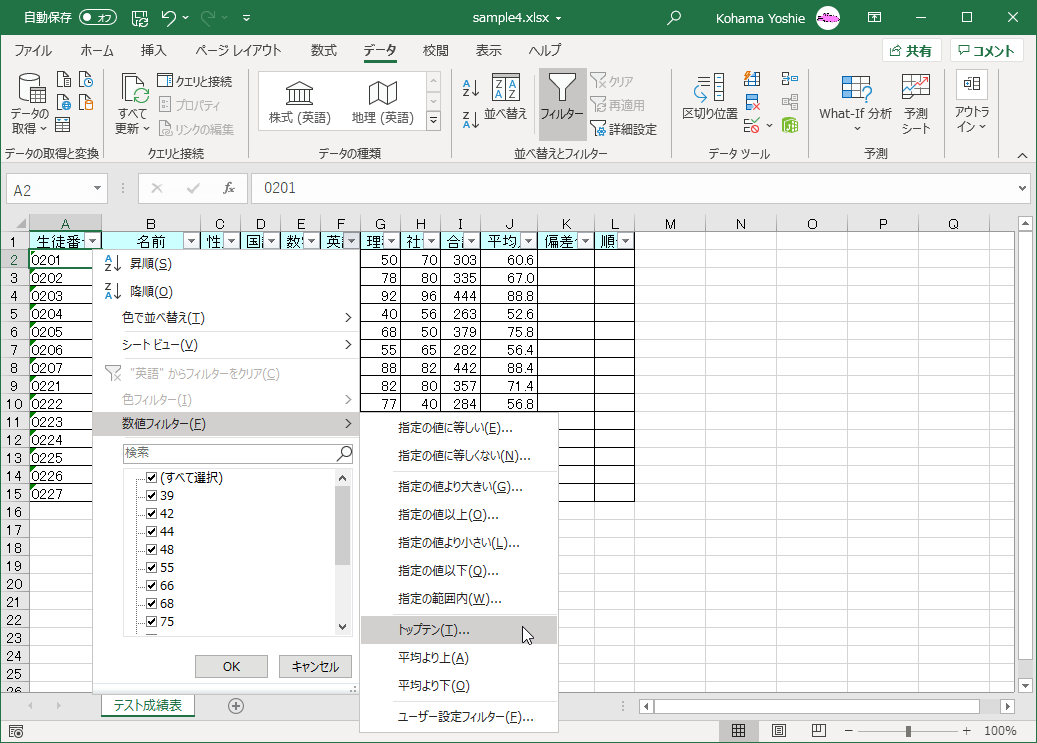Uncheck the 55 value checkbox

[151, 568]
